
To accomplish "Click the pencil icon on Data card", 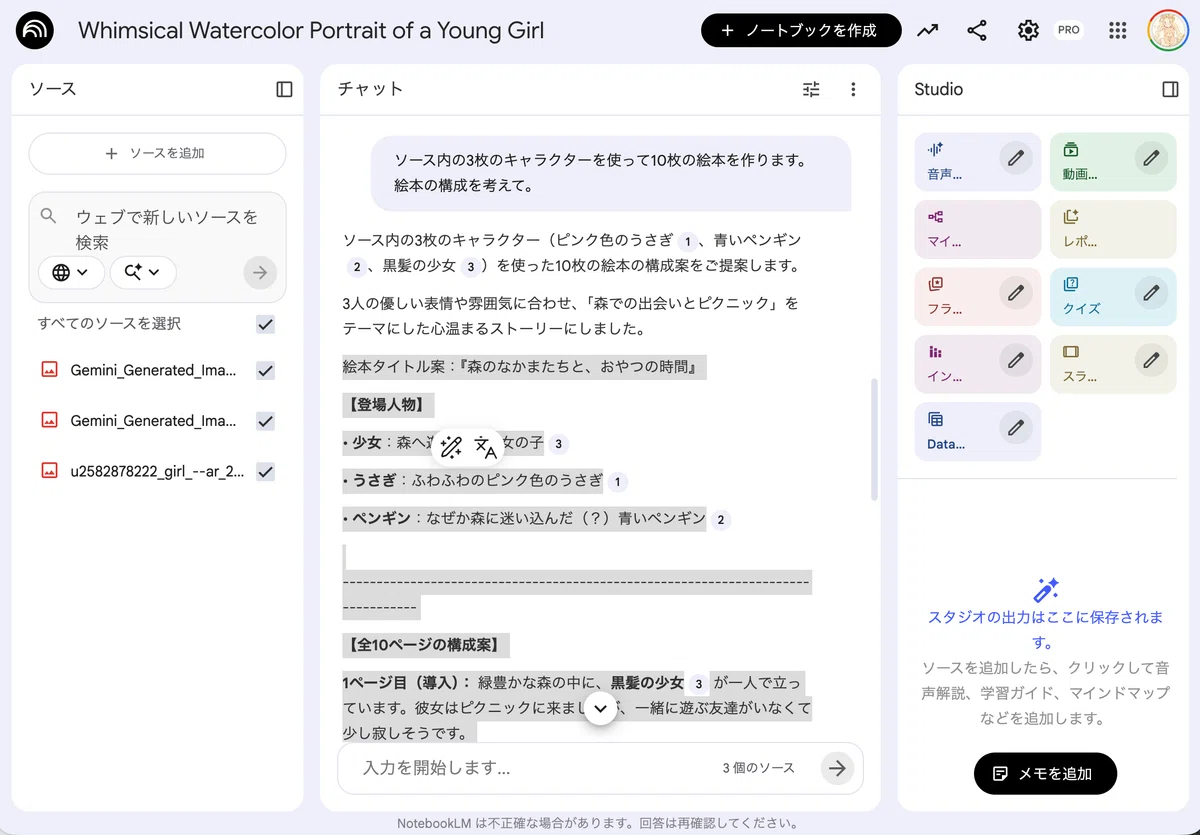I will pyautogui.click(x=1016, y=428).
